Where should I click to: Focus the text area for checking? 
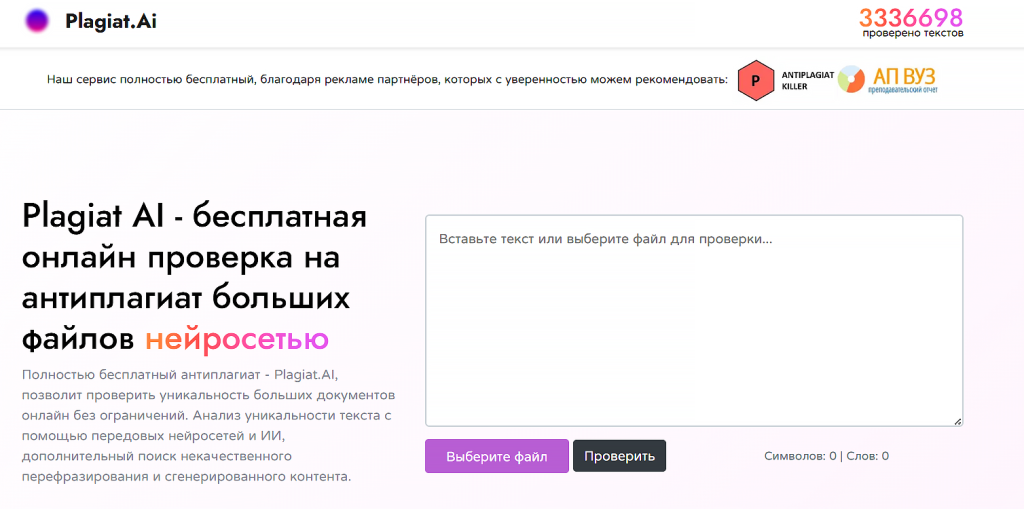pyautogui.click(x=694, y=321)
